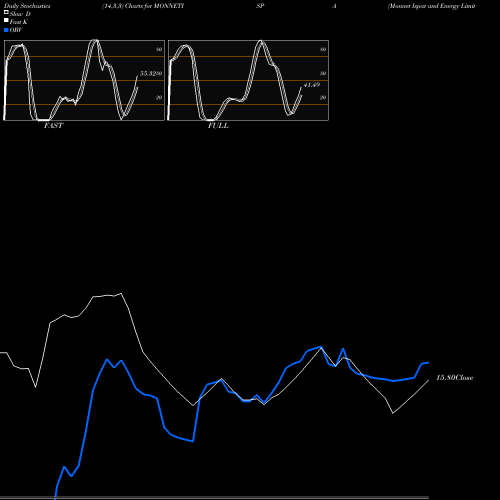The height and width of the screenshot is (500, 500).
Task: Click the blue OBV legend swatch
Action: [x=6, y=30]
